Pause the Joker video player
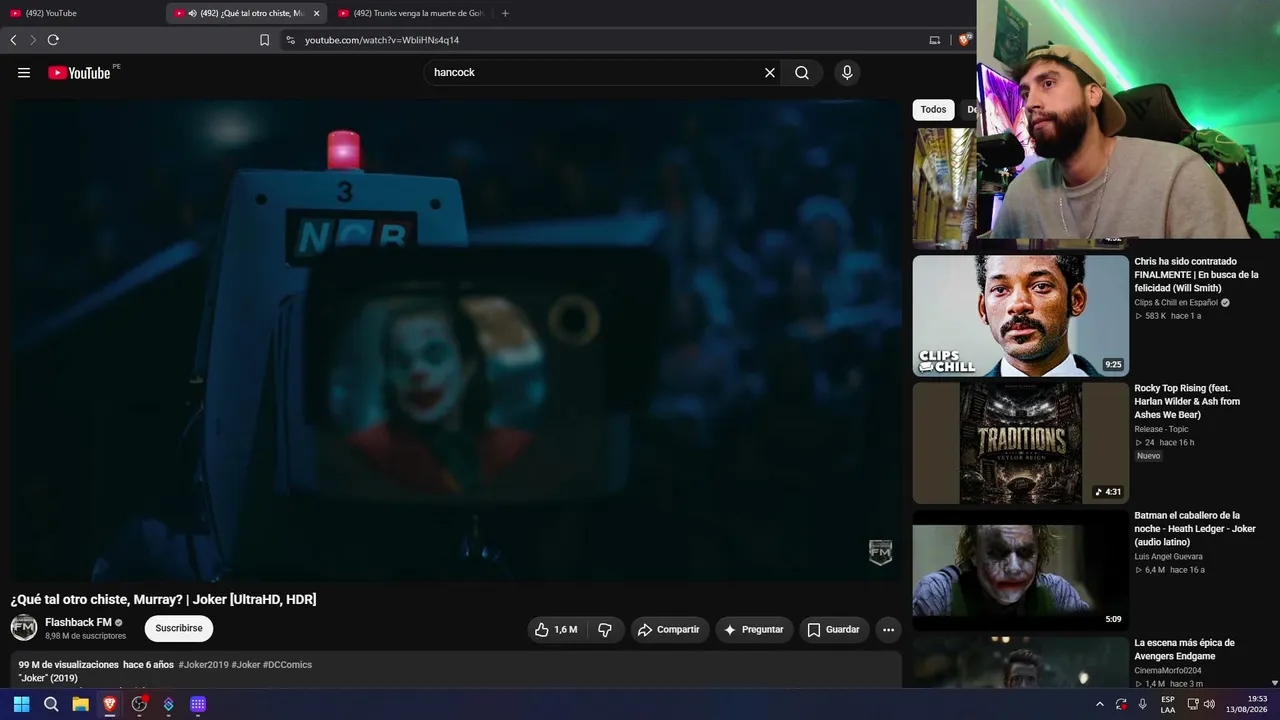The image size is (1280, 720). [456, 340]
